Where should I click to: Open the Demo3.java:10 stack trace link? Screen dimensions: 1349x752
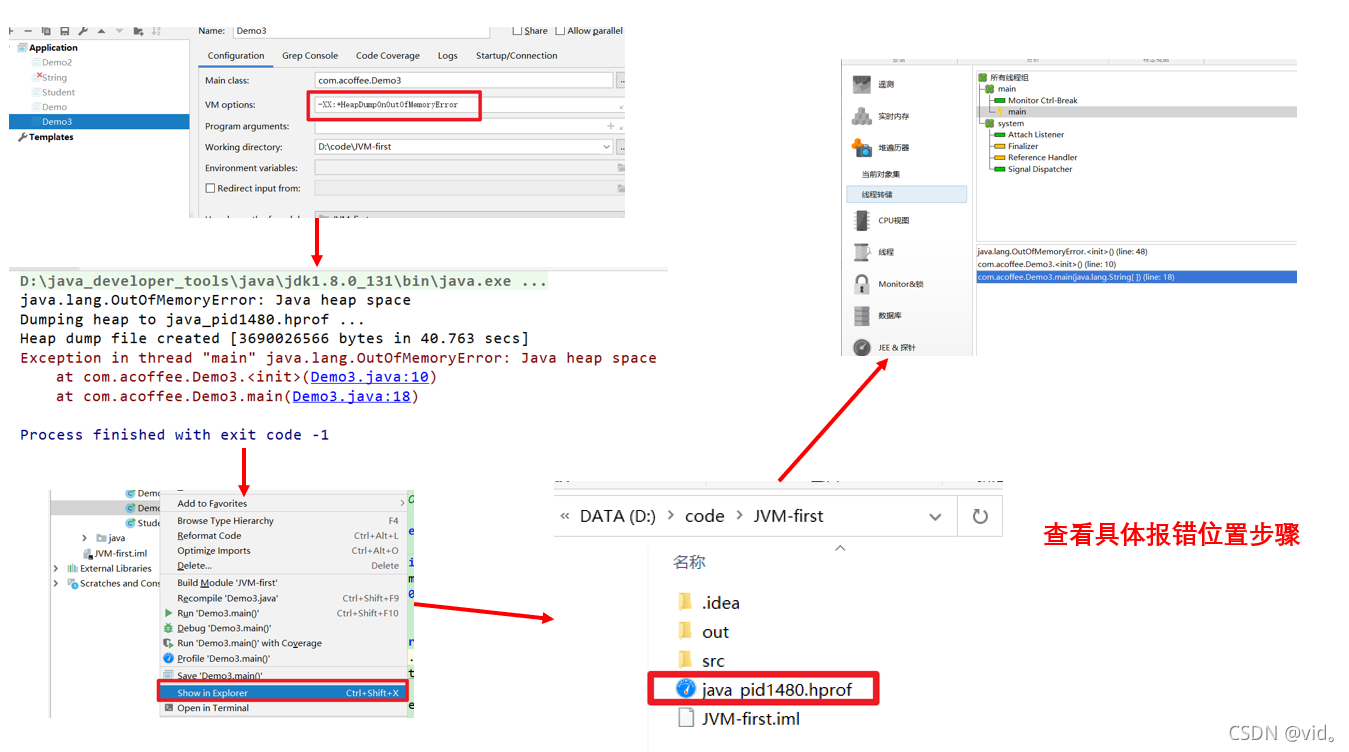pyautogui.click(x=369, y=377)
